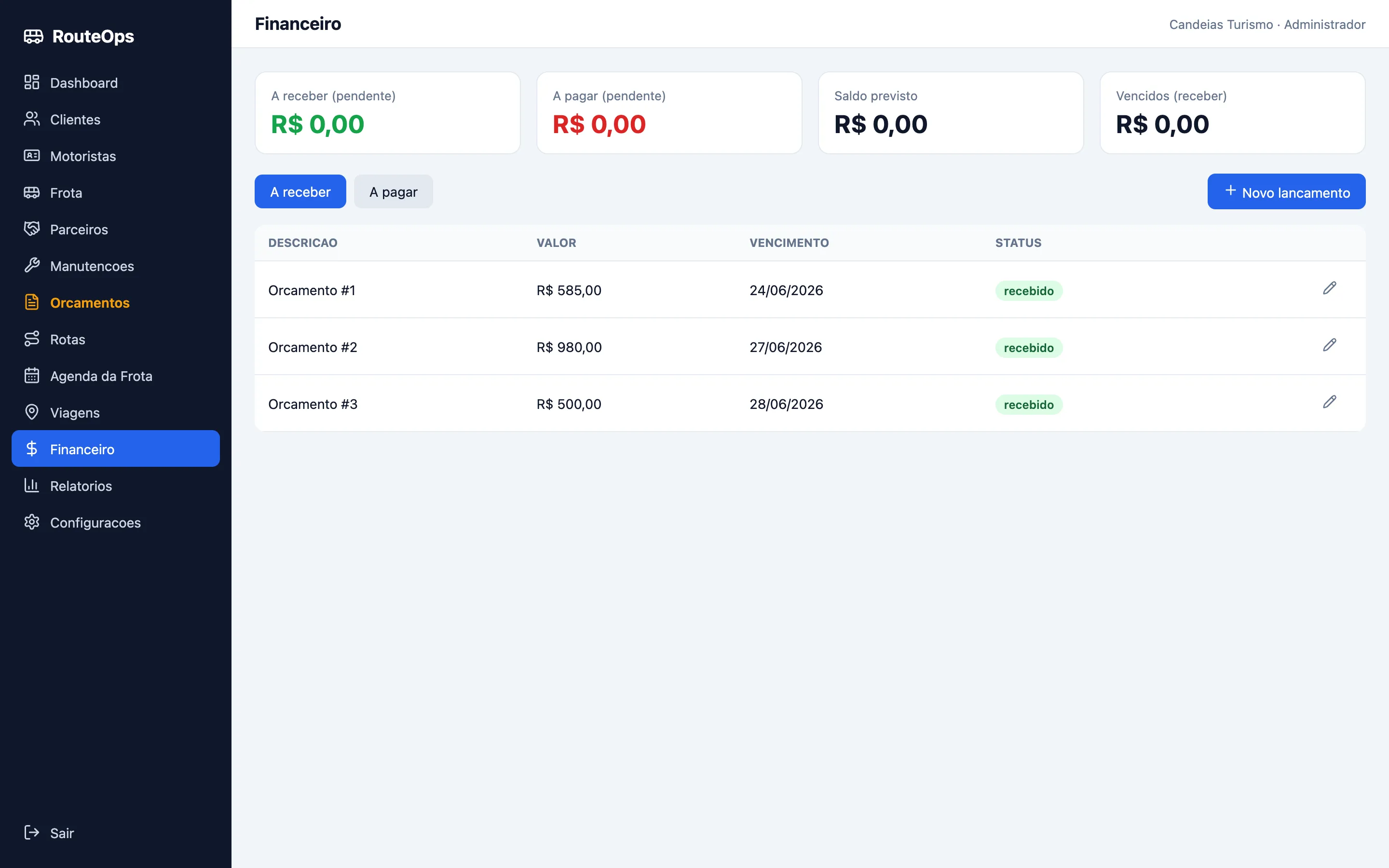The width and height of the screenshot is (1389, 868).
Task: Edit Orcamento #1 with pencil icon
Action: (x=1329, y=288)
